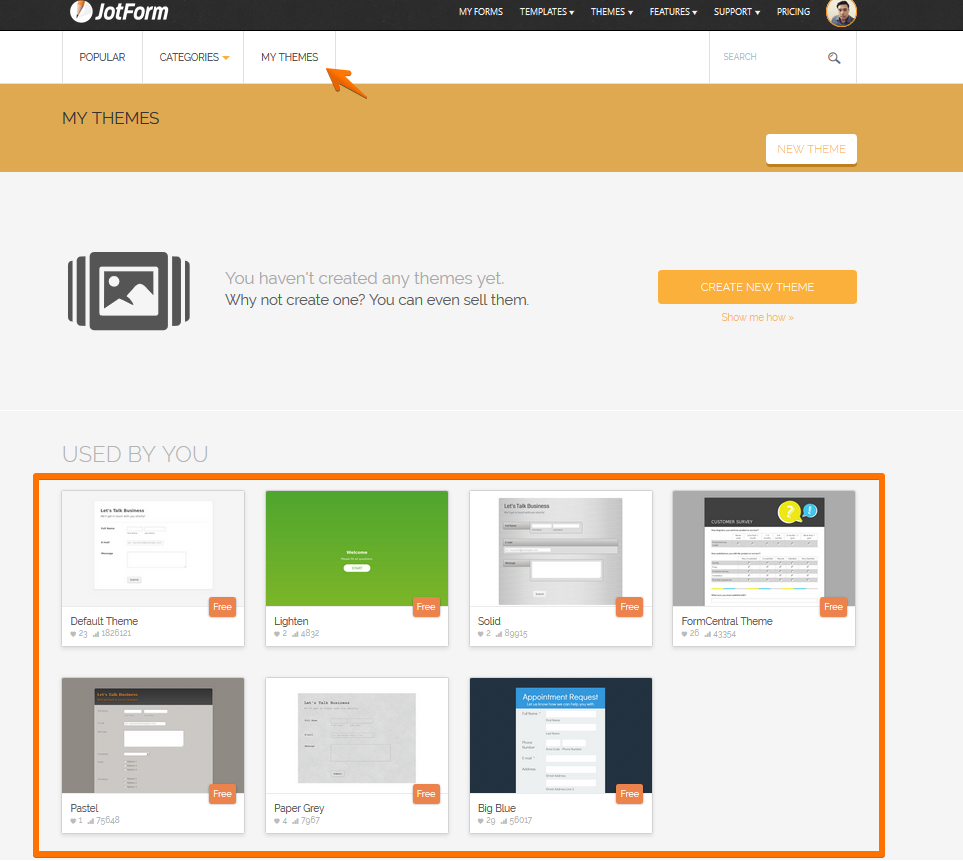
Task: Open the Categories dropdown
Action: click(194, 58)
